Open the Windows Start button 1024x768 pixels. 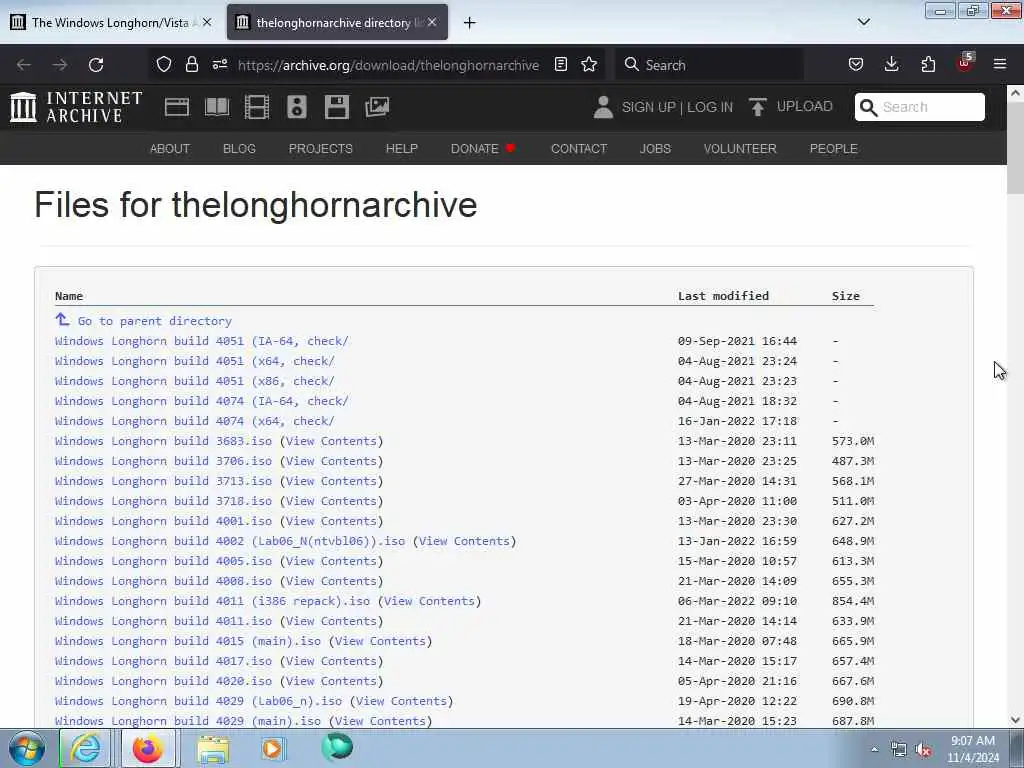click(x=27, y=748)
